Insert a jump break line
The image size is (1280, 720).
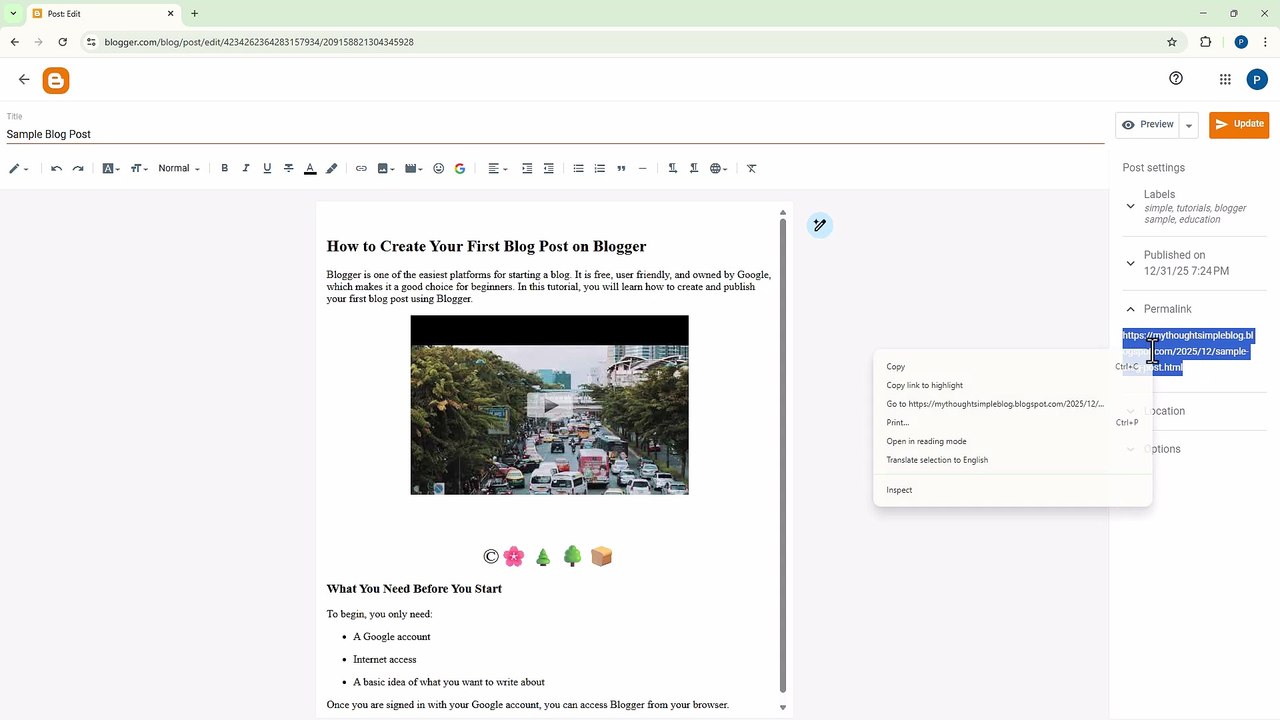pos(643,168)
